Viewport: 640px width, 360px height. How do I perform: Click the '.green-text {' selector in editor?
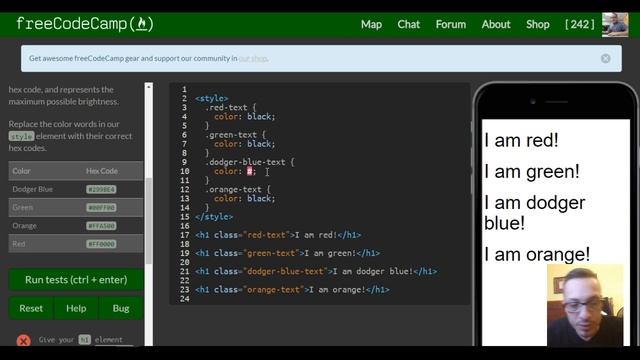[235, 135]
